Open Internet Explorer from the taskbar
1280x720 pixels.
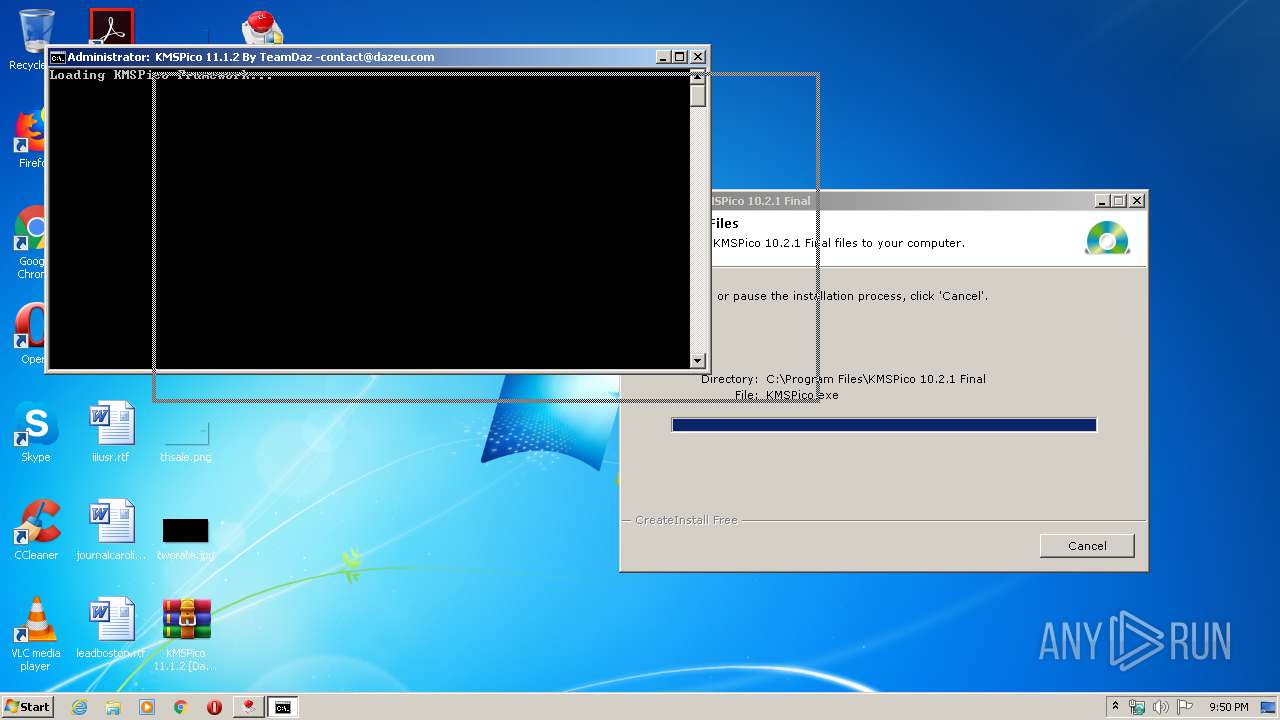click(x=79, y=707)
